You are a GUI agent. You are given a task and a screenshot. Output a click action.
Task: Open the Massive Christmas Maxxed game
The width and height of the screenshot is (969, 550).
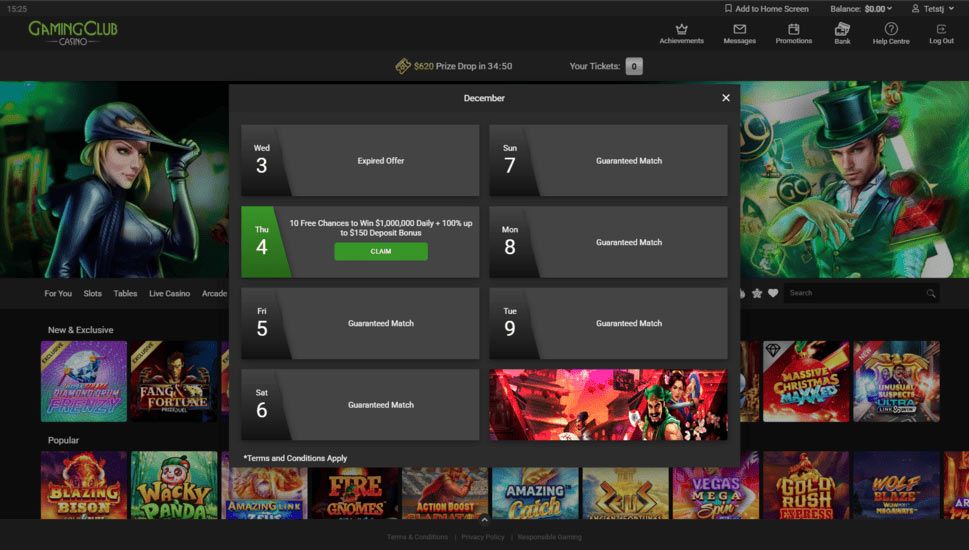click(x=806, y=381)
